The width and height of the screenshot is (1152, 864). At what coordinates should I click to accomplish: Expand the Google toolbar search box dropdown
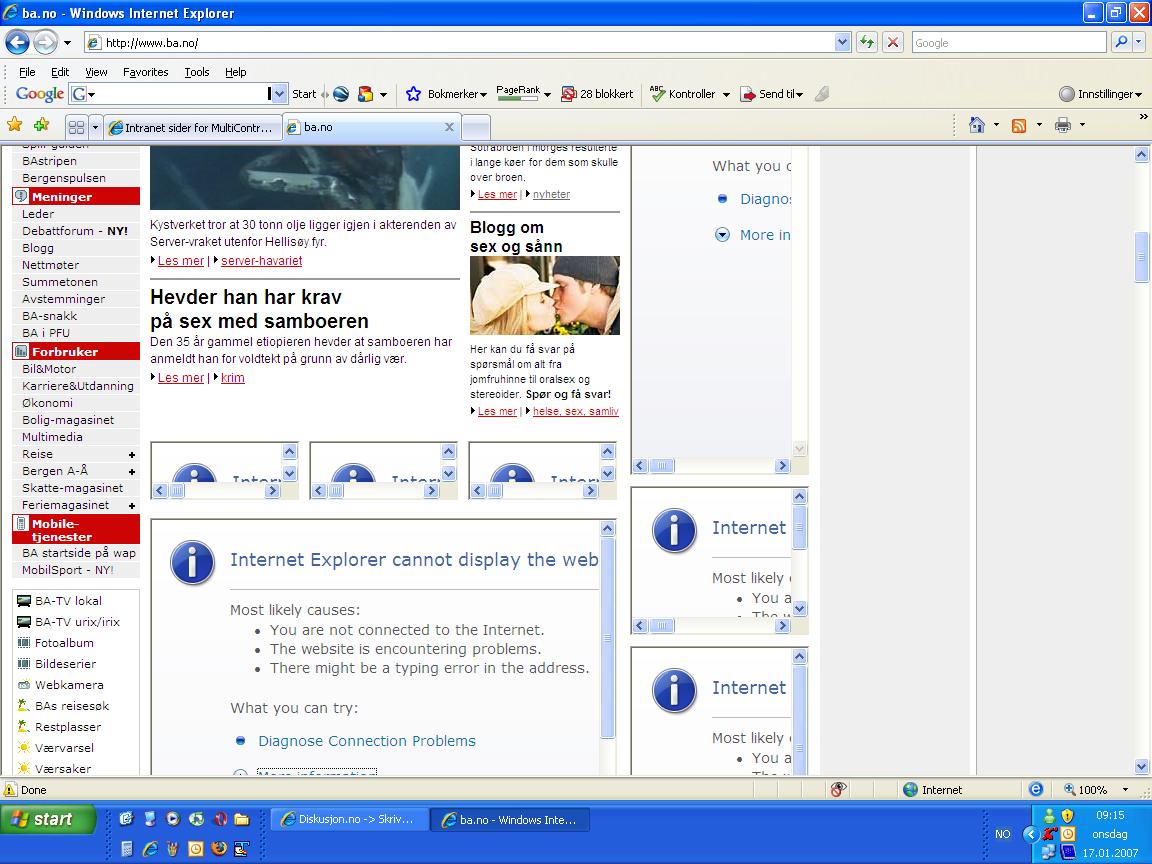pyautogui.click(x=278, y=94)
